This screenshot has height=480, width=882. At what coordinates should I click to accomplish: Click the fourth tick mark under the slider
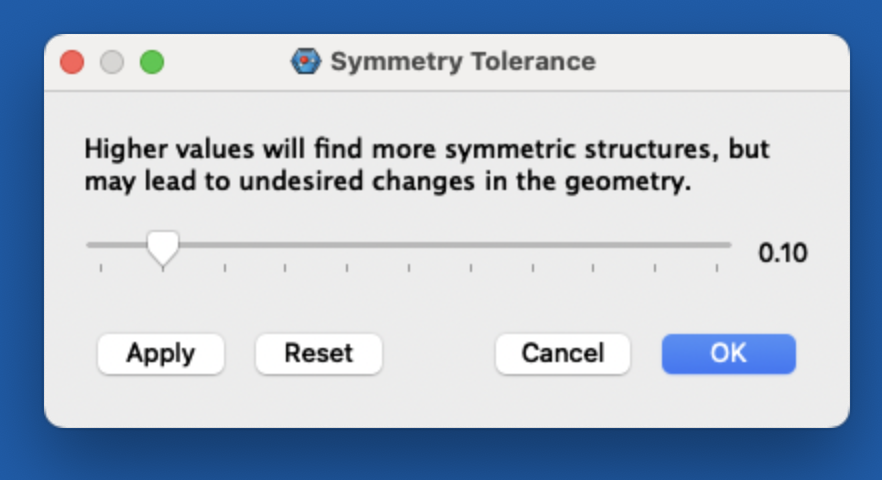(285, 268)
